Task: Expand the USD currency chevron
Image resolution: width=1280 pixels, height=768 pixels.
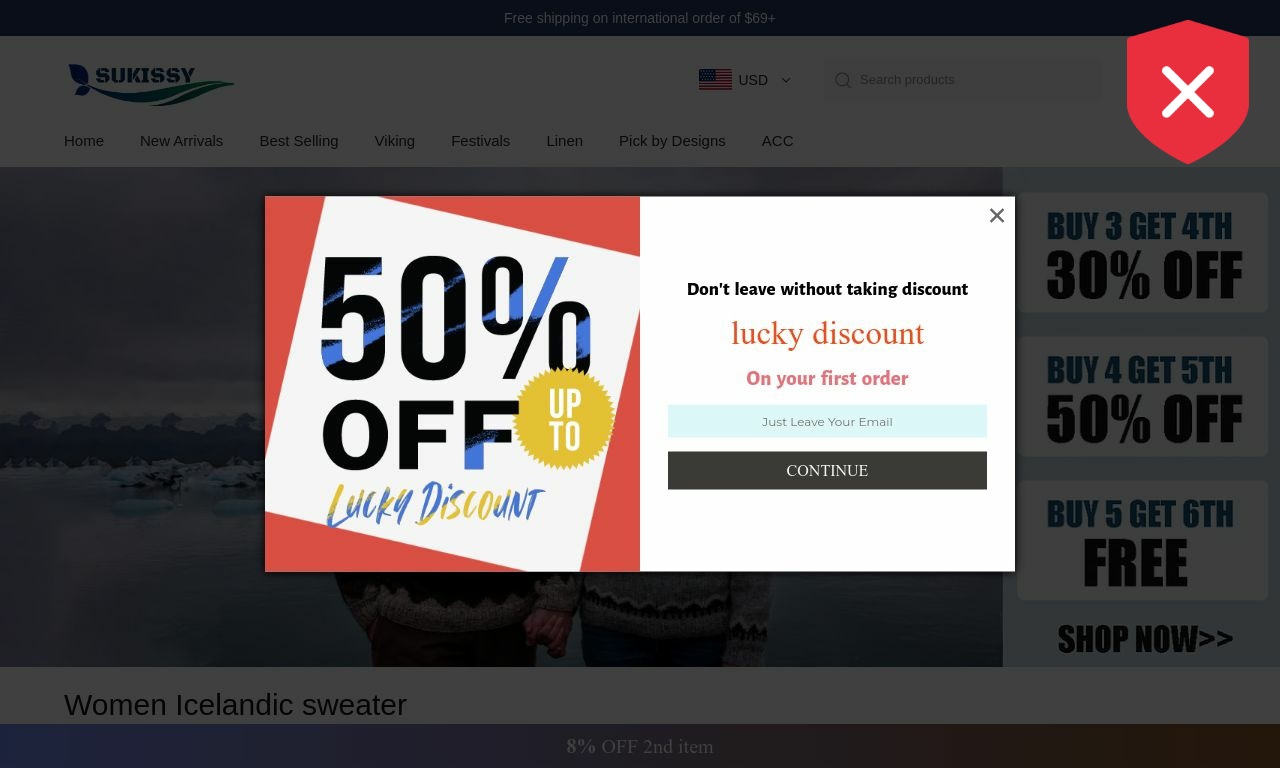Action: [x=786, y=80]
